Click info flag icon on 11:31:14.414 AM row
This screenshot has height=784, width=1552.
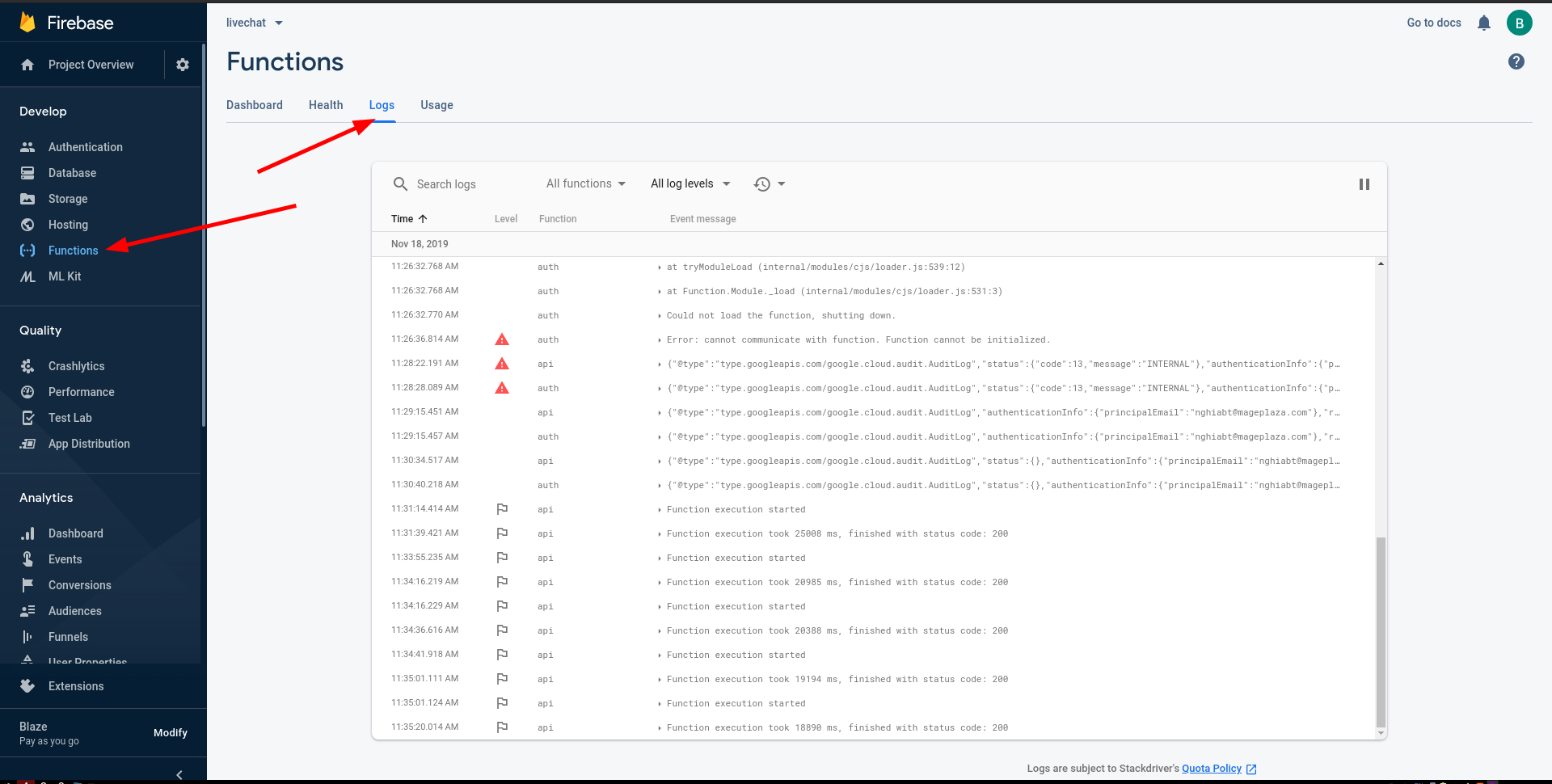(x=502, y=509)
